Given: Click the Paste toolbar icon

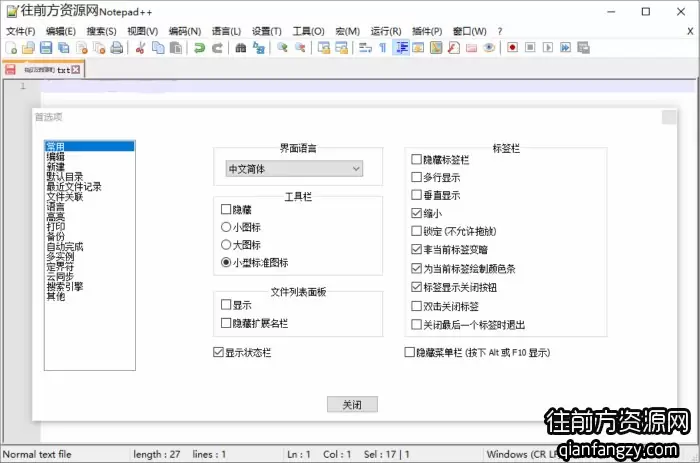Looking at the screenshot, I should click(176, 47).
